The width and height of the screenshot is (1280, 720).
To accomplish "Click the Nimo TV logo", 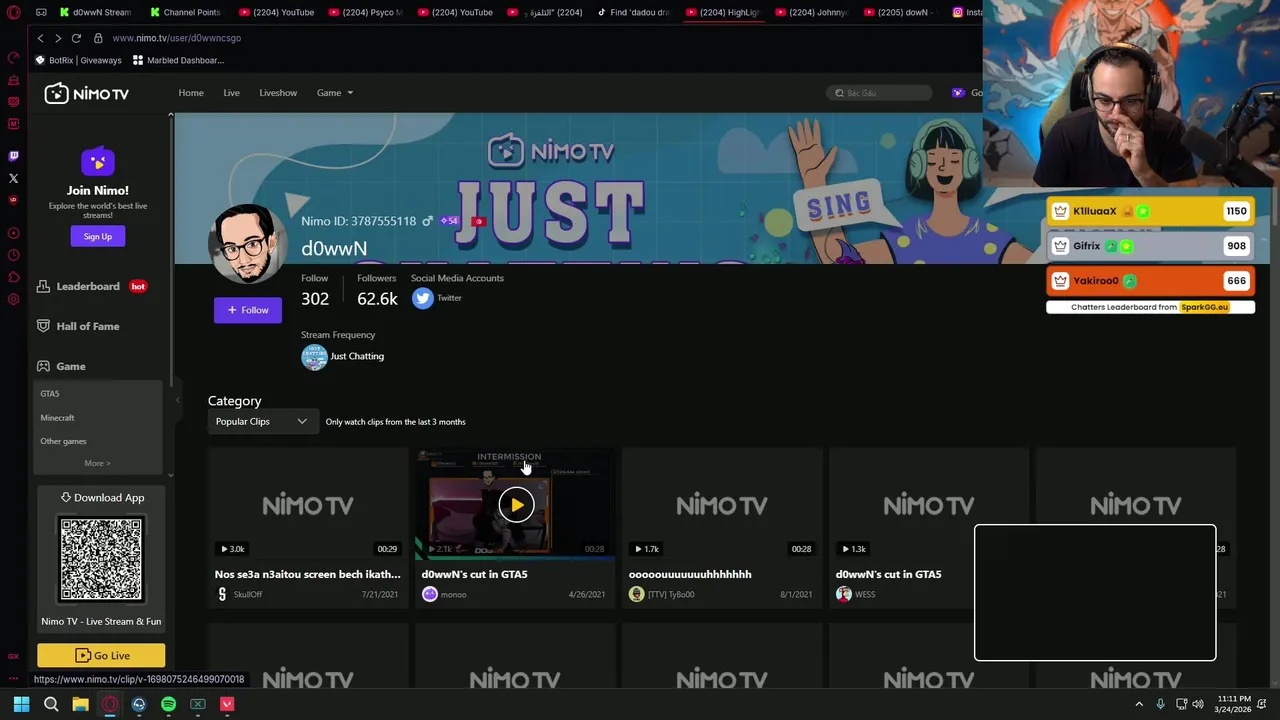I will pyautogui.click(x=87, y=93).
